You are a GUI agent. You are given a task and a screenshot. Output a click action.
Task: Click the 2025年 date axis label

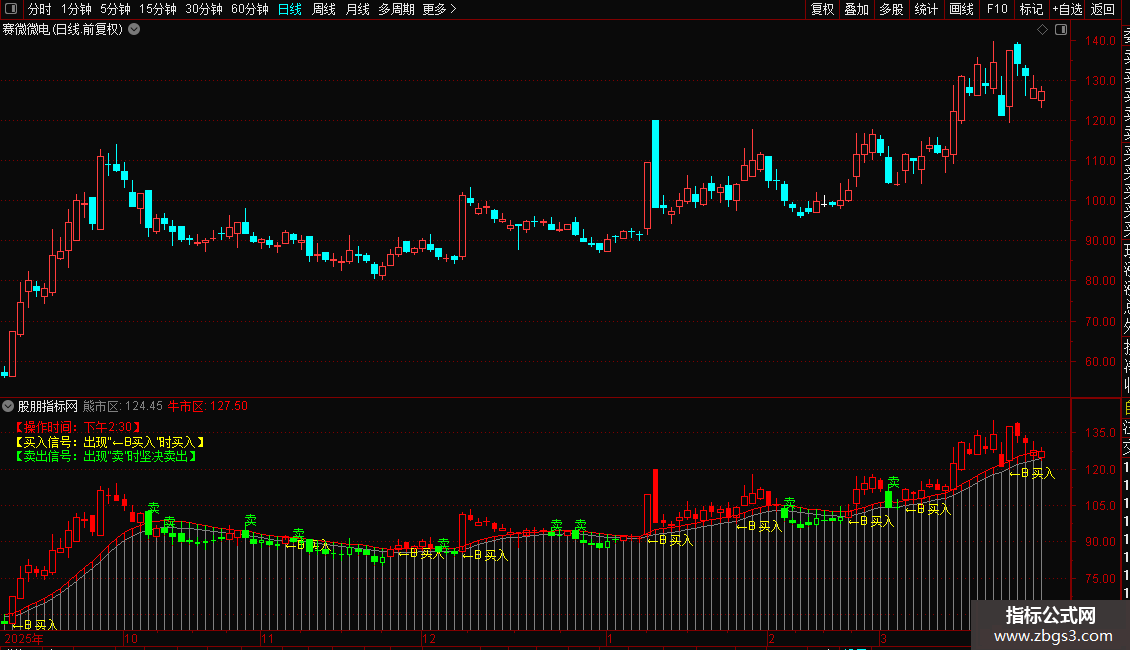coord(24,639)
